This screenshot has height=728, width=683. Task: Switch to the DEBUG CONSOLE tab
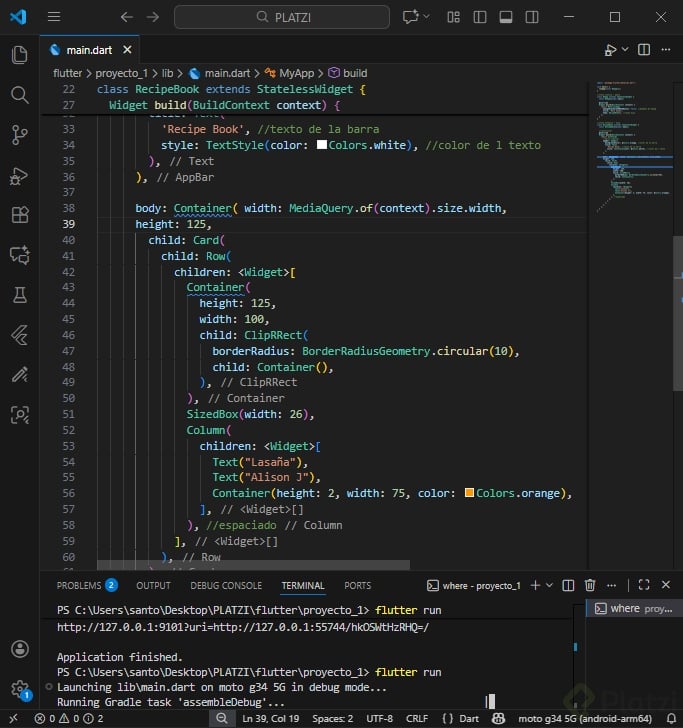(226, 585)
